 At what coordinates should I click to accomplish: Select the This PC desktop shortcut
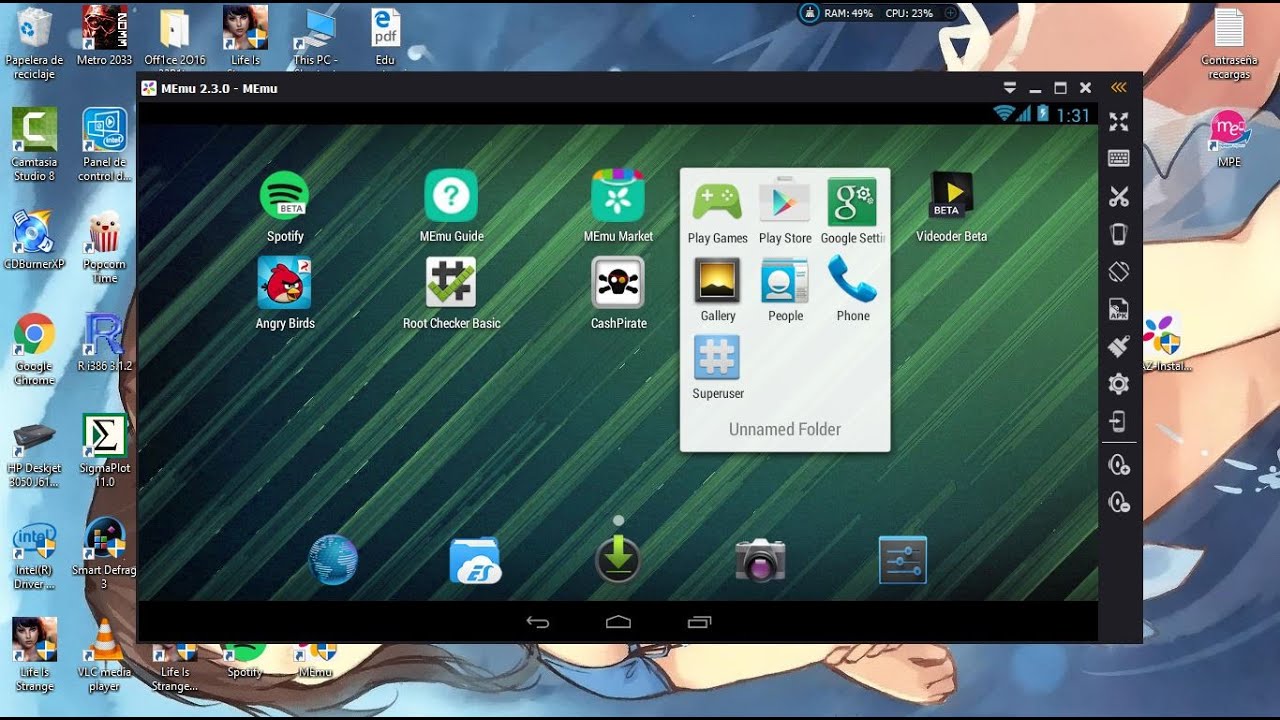(316, 36)
